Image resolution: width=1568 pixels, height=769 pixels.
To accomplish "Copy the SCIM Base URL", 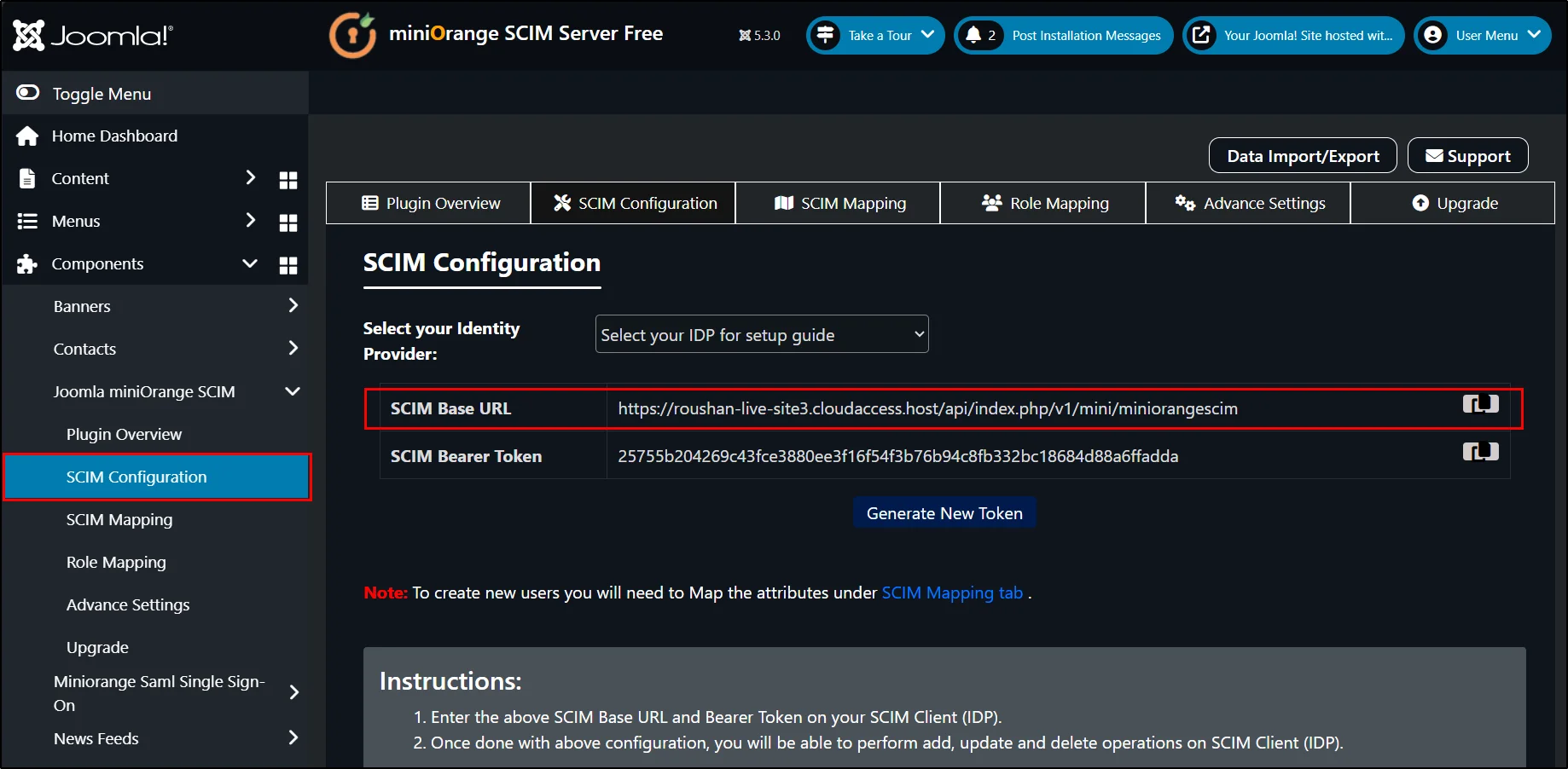I will point(1481,404).
